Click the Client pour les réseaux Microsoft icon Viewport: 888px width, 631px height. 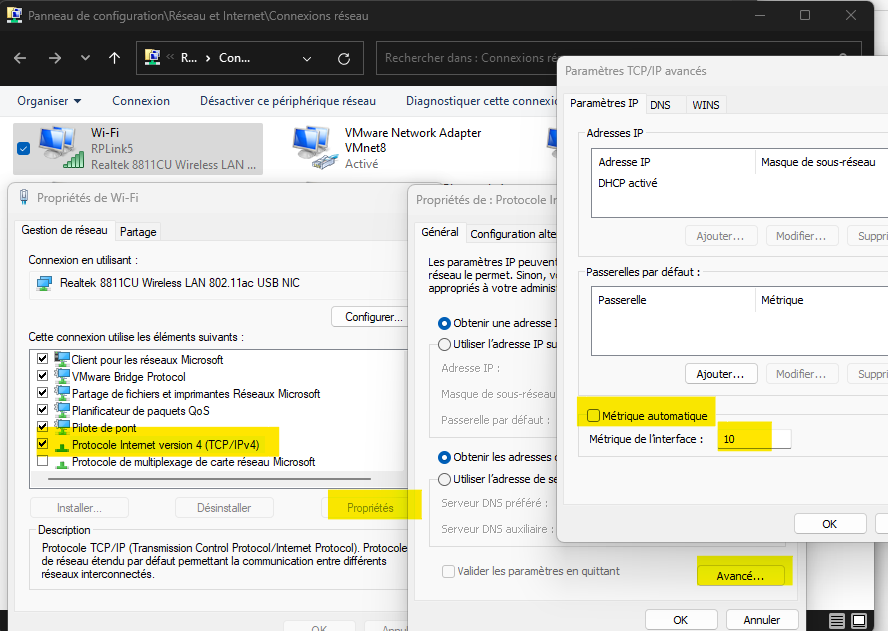[x=62, y=359]
